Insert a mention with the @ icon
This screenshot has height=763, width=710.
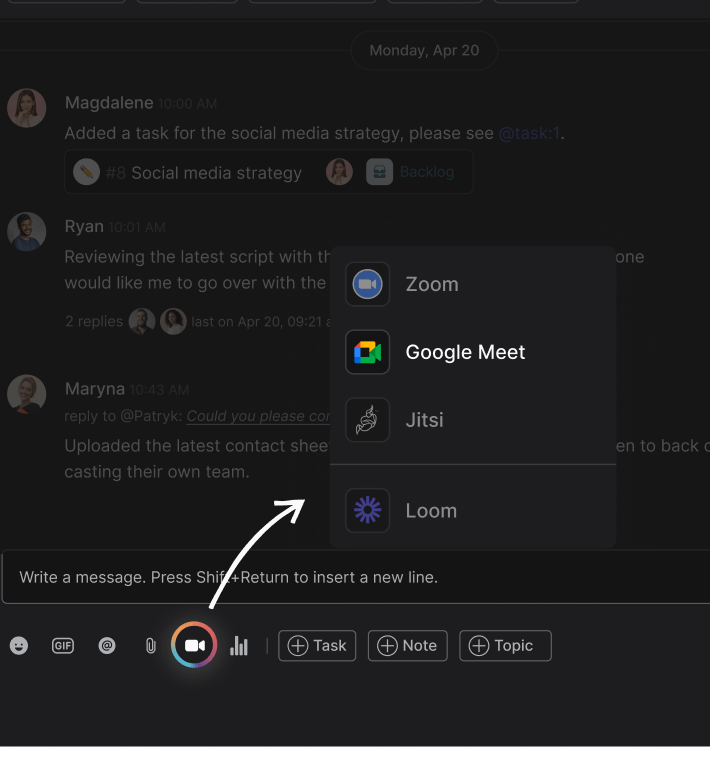pos(107,646)
